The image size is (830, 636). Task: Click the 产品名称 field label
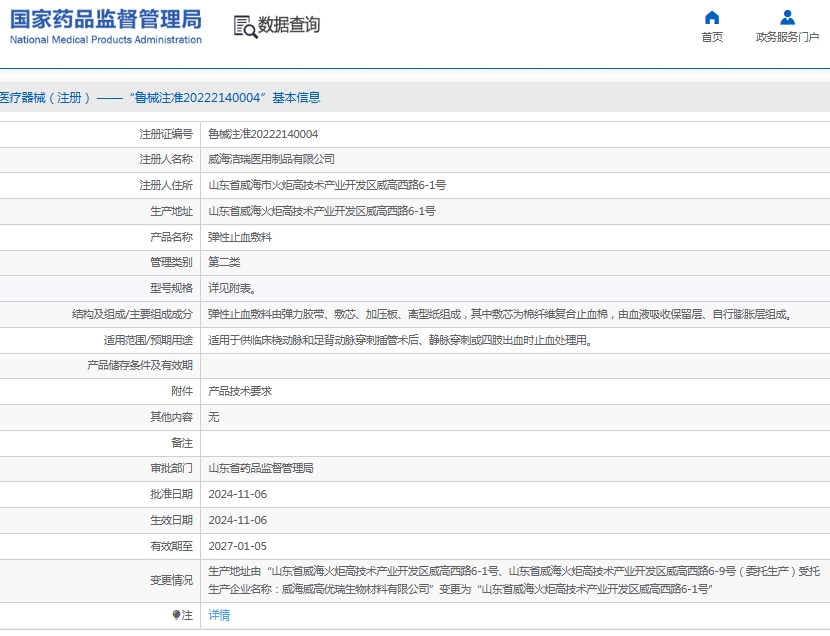tap(172, 237)
